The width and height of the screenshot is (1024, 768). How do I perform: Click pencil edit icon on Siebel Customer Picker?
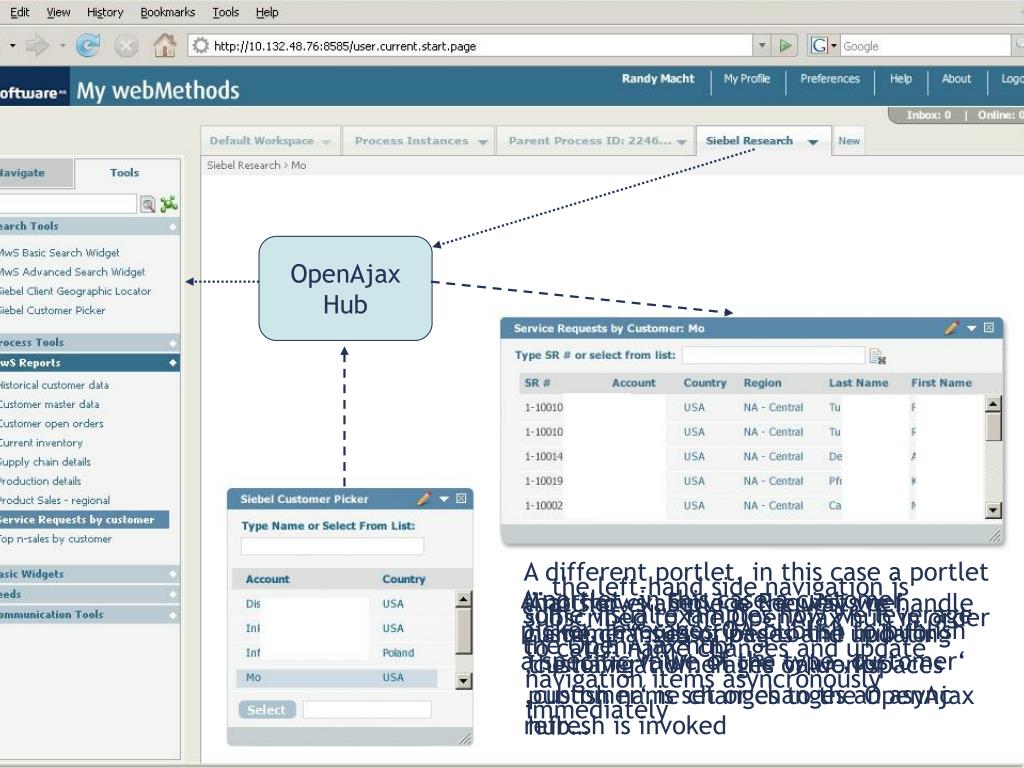[424, 499]
